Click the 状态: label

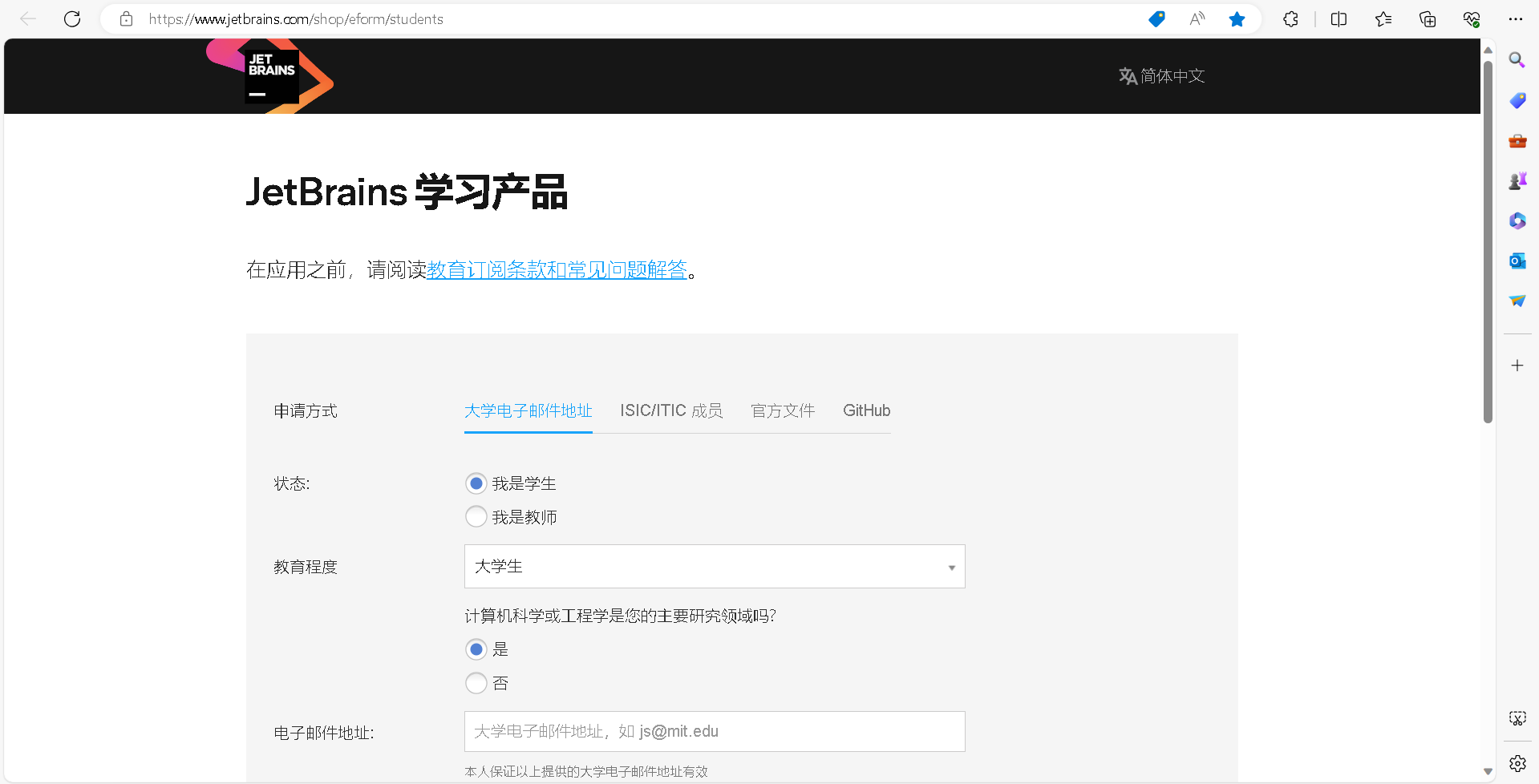point(292,484)
